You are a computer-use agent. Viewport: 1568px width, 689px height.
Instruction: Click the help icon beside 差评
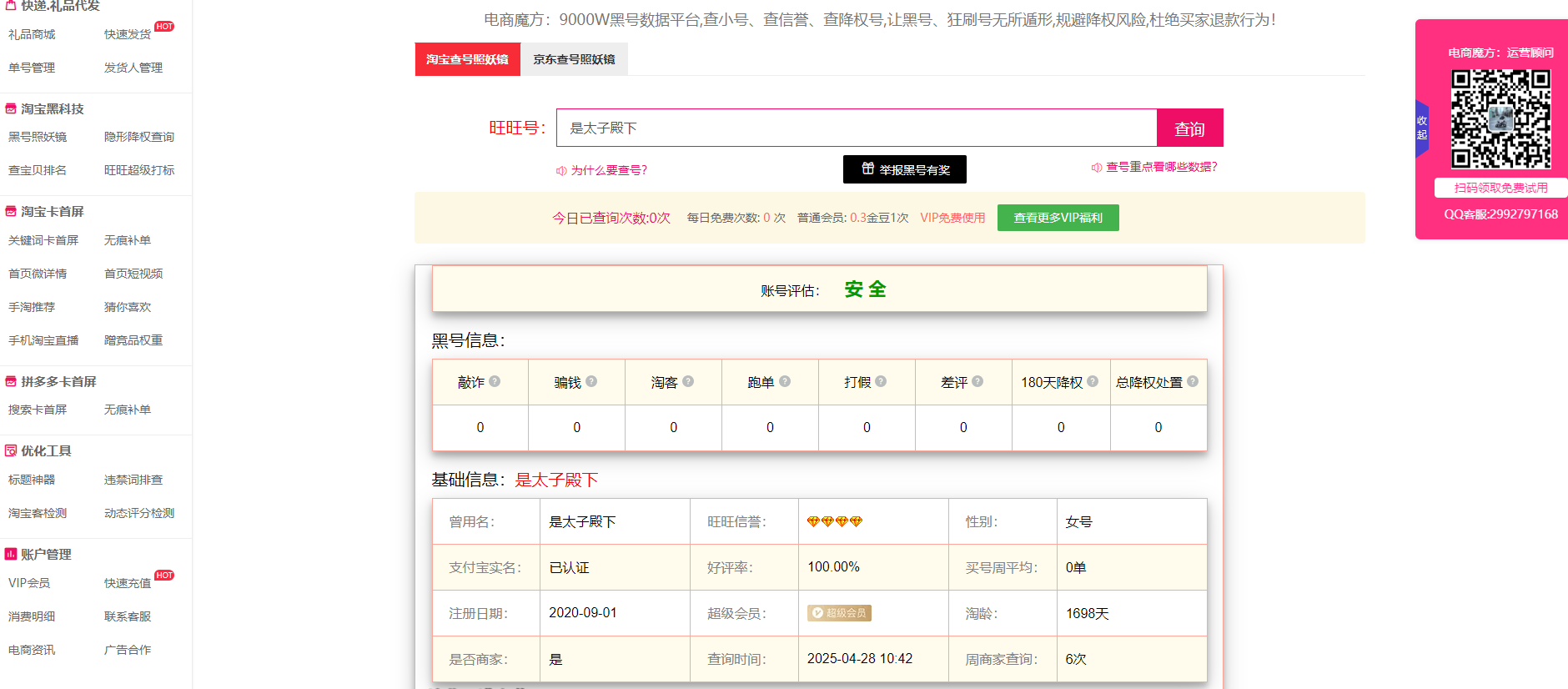coord(977,381)
